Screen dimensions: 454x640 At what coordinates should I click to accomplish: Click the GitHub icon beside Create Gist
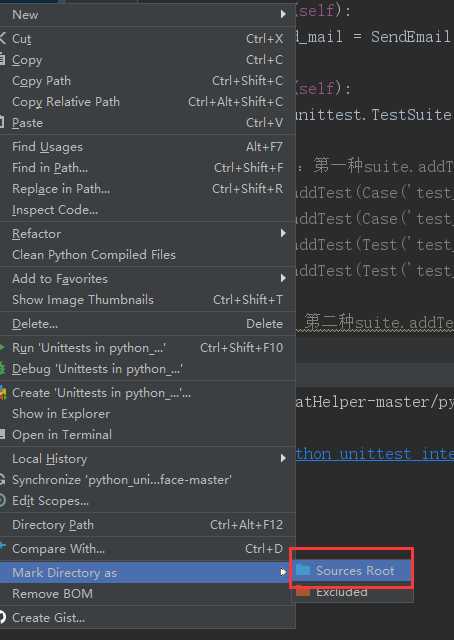click(x=2, y=617)
